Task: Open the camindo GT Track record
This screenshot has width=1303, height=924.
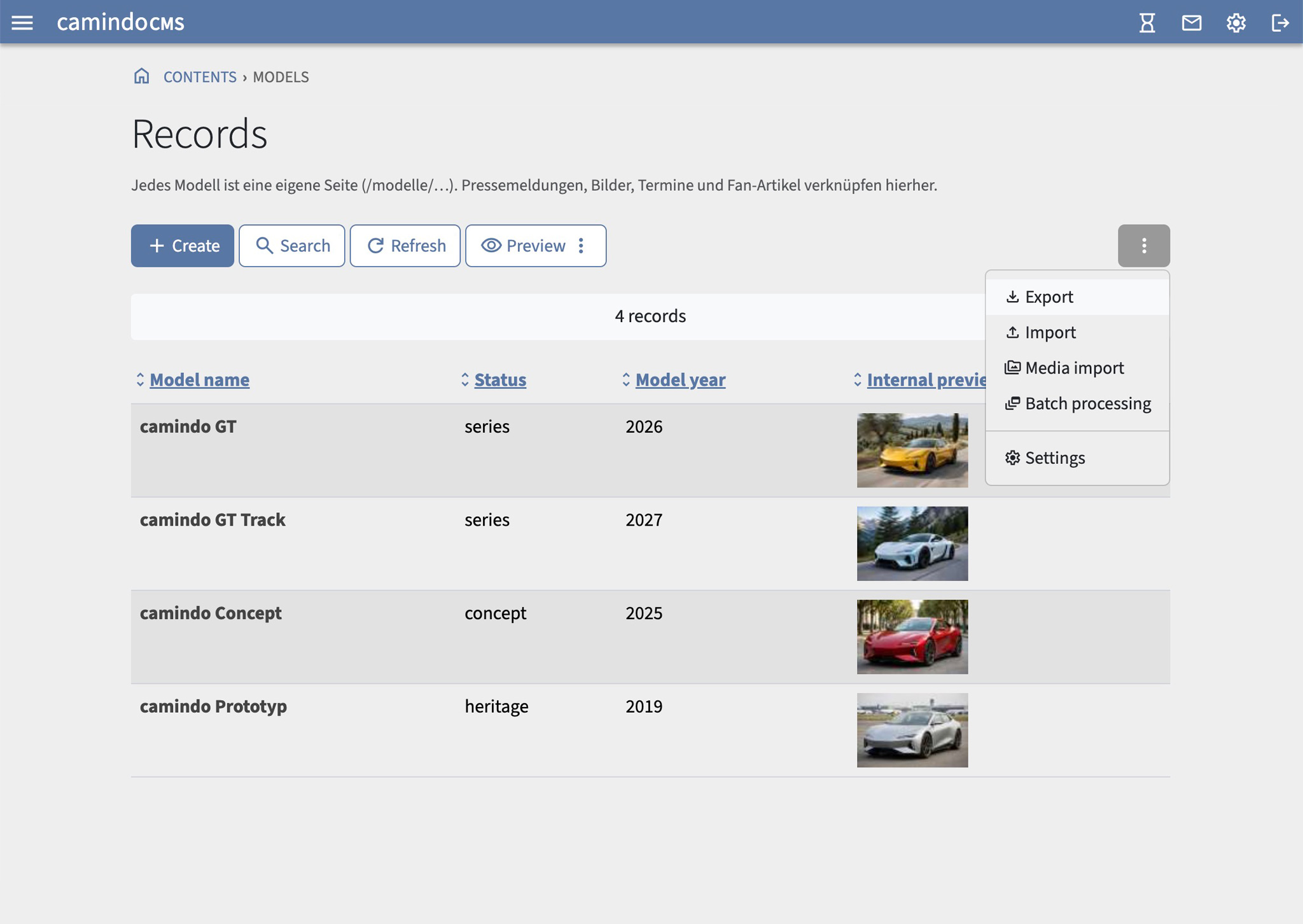Action: [x=213, y=520]
